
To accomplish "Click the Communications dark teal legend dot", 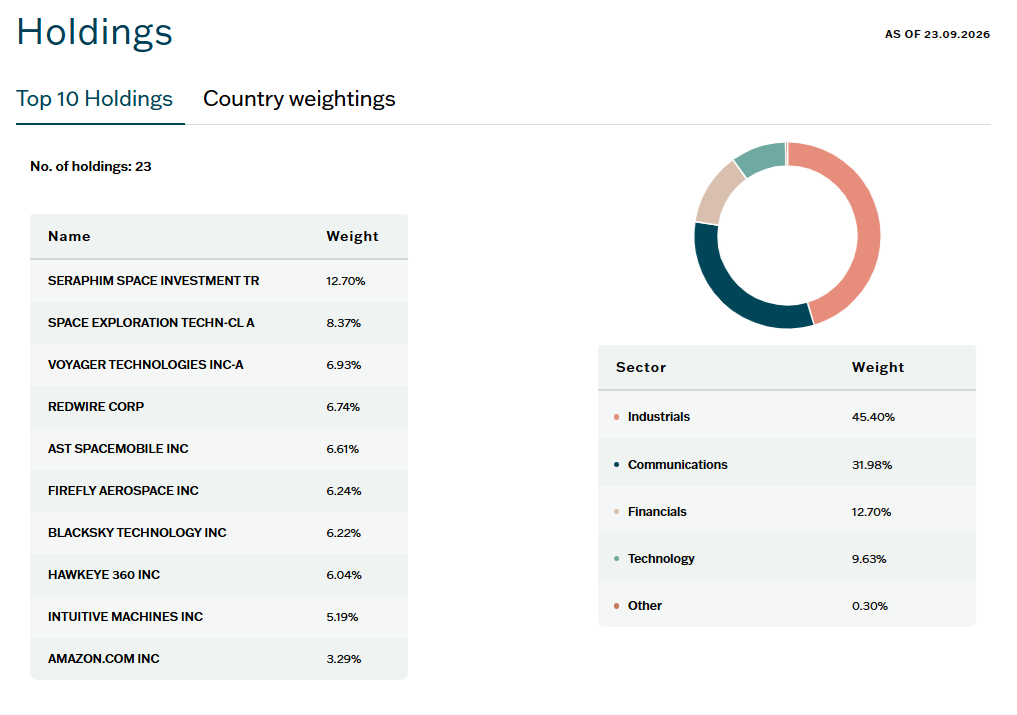I will coord(616,465).
